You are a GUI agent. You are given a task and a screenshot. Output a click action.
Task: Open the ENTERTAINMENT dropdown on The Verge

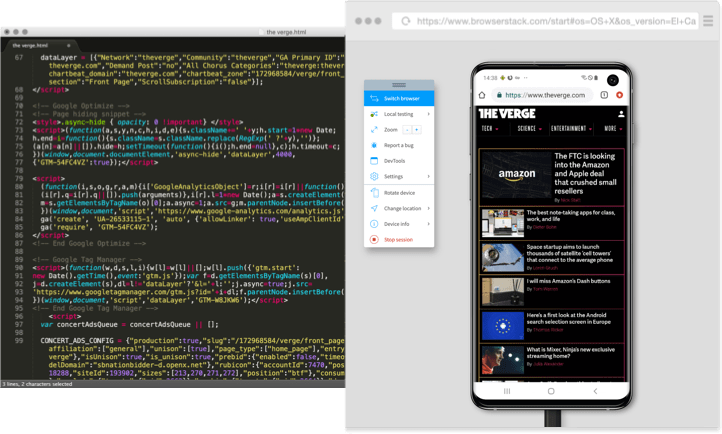(x=571, y=129)
